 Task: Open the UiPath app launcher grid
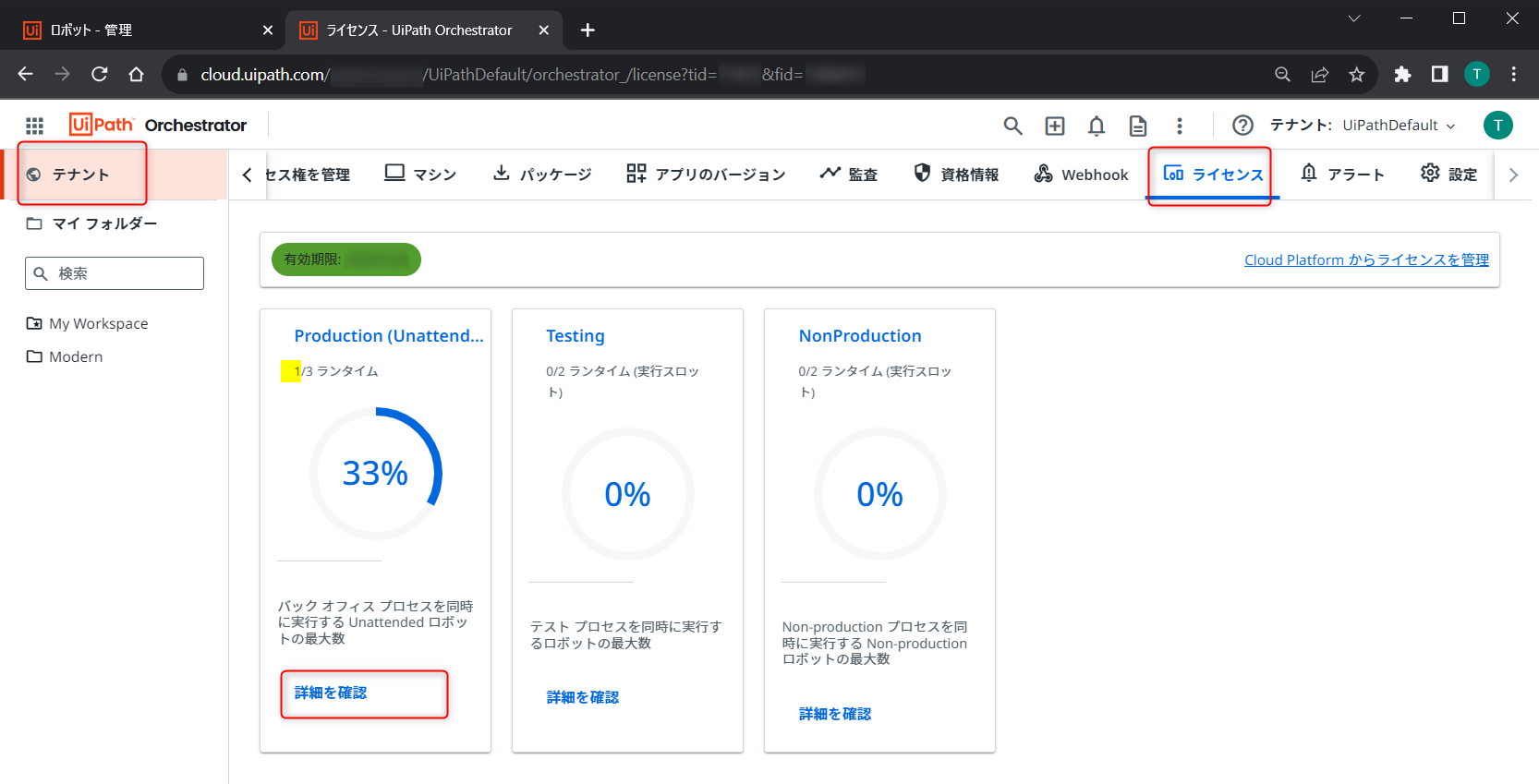tap(34, 126)
